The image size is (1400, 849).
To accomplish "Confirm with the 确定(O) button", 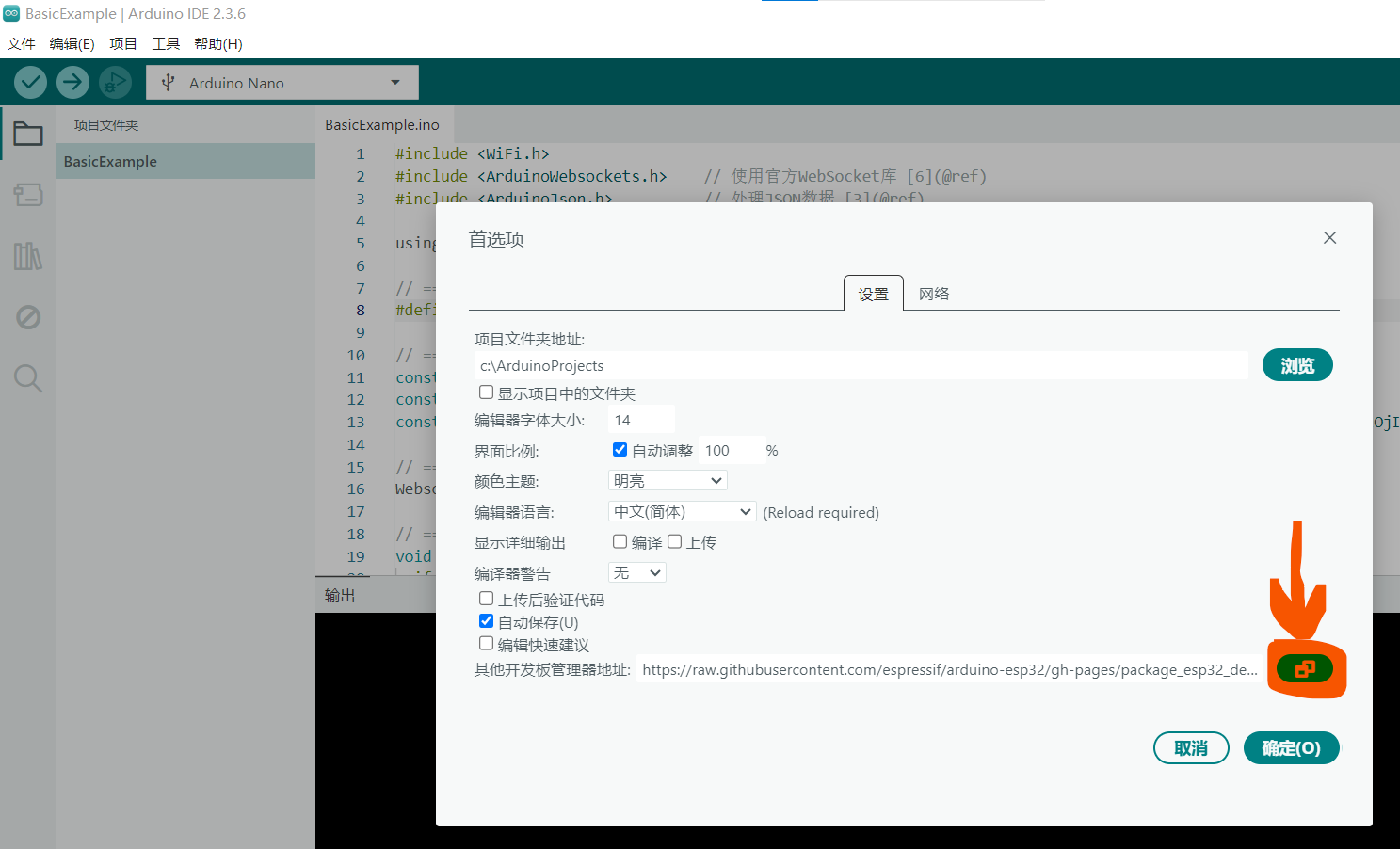I will point(1292,748).
